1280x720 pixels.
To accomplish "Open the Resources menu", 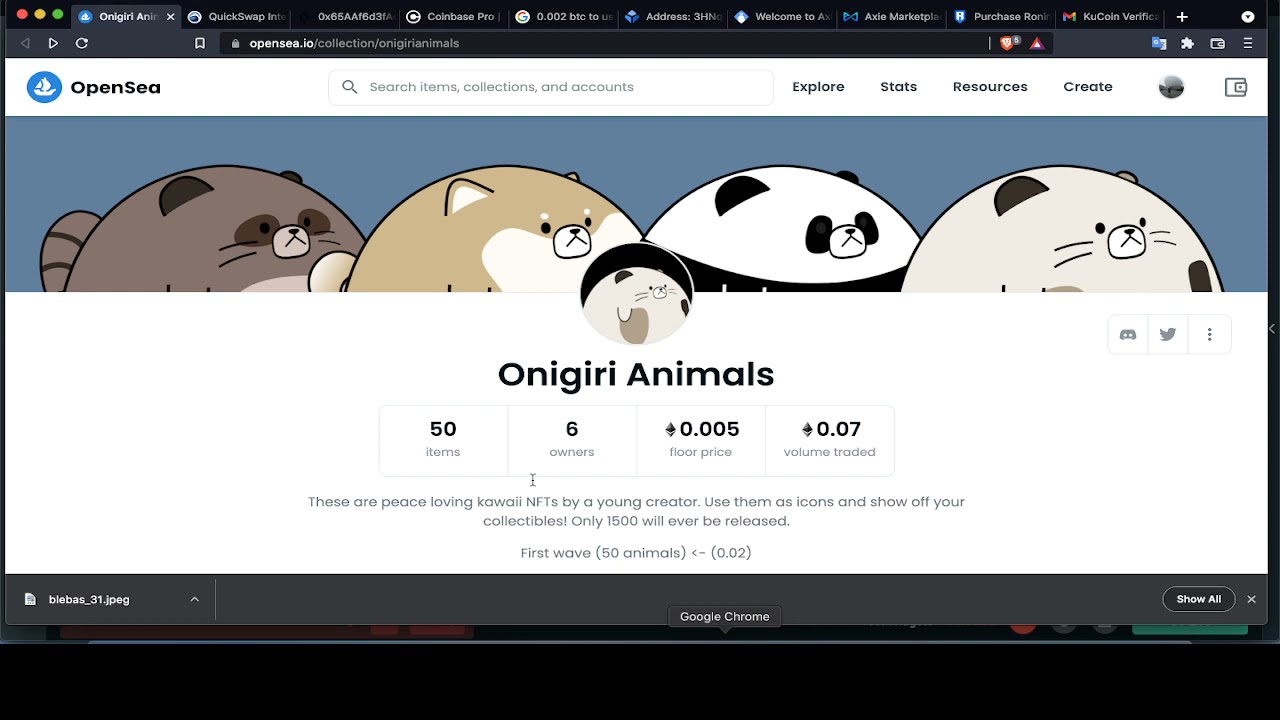I will coord(990,87).
